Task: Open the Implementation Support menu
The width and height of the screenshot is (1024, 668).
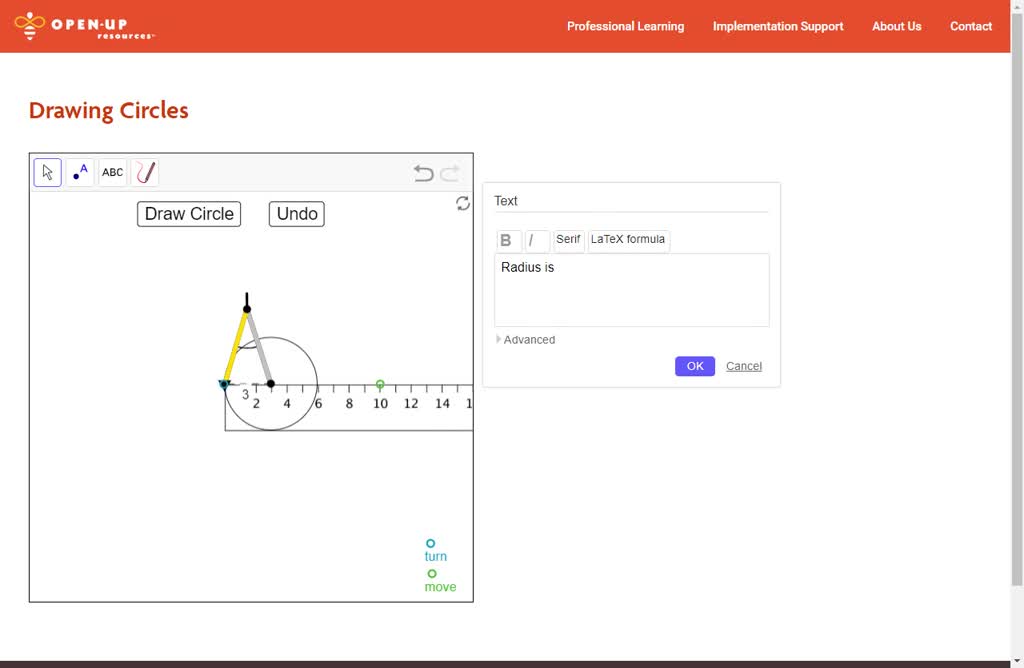Action: [778, 26]
